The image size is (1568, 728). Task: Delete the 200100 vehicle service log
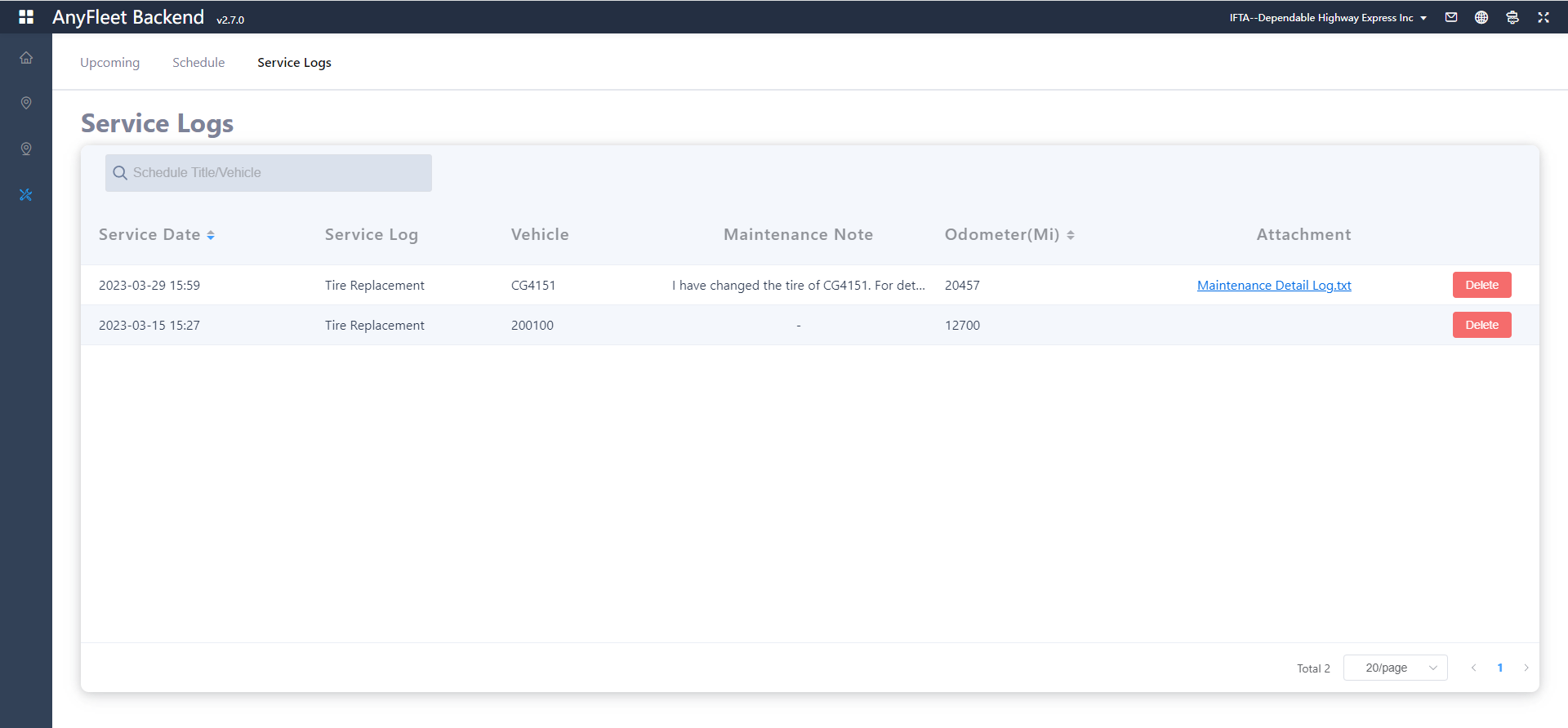click(x=1481, y=325)
